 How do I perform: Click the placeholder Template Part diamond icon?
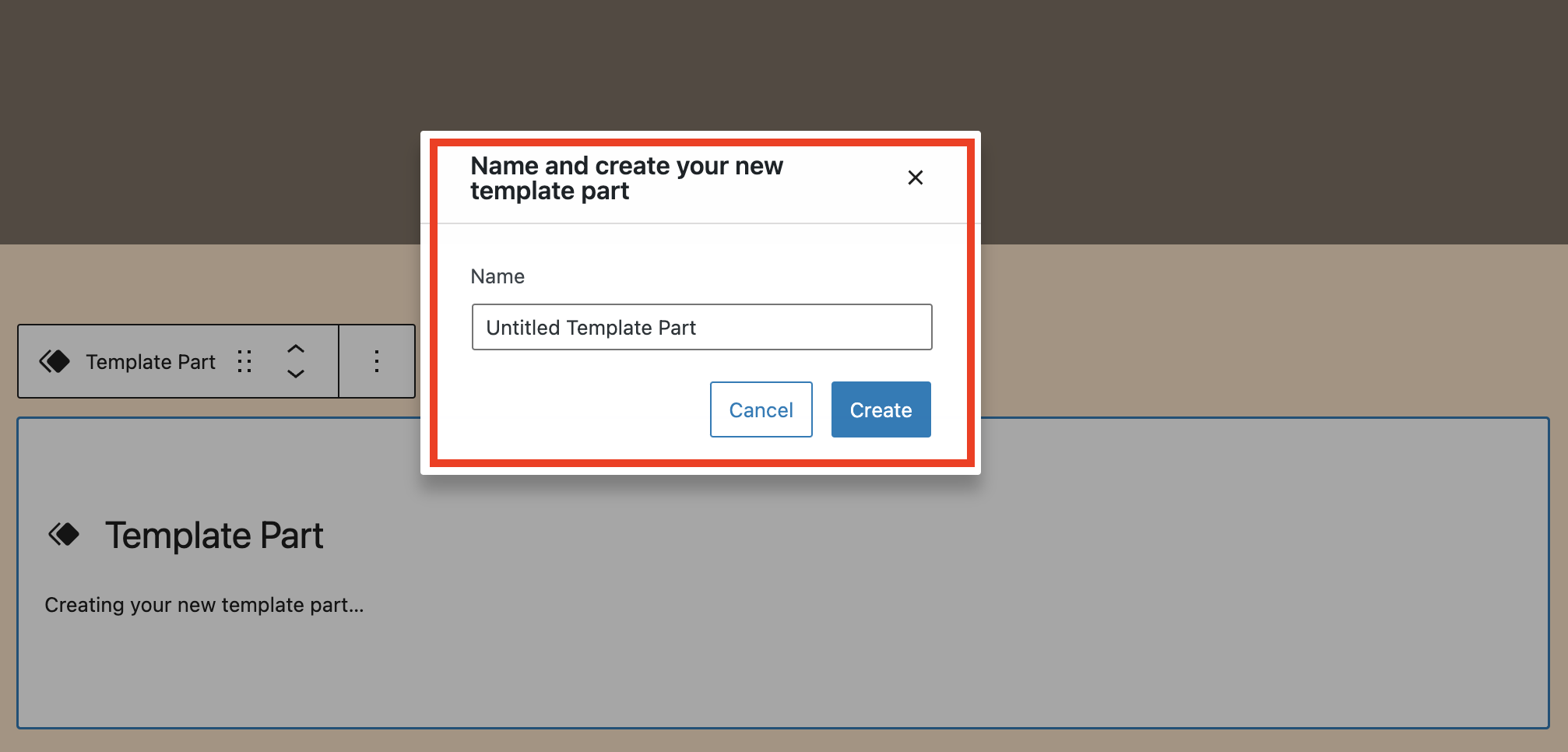(x=64, y=535)
